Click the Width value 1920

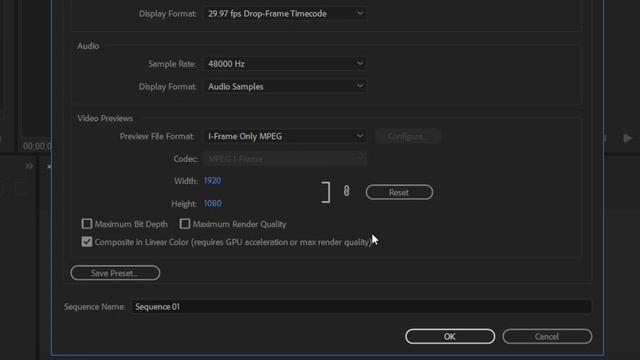click(212, 181)
